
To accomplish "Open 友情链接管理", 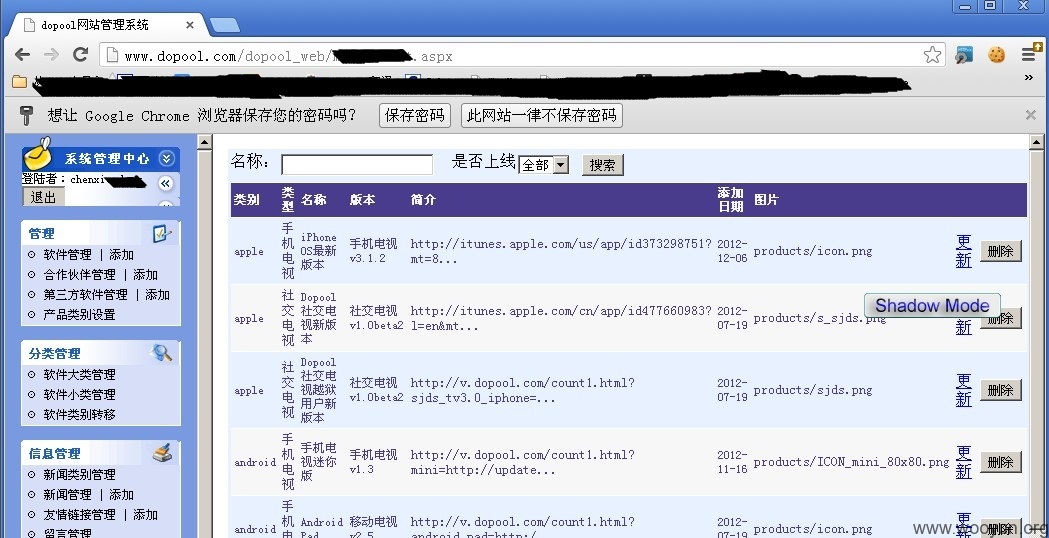I will (80, 515).
